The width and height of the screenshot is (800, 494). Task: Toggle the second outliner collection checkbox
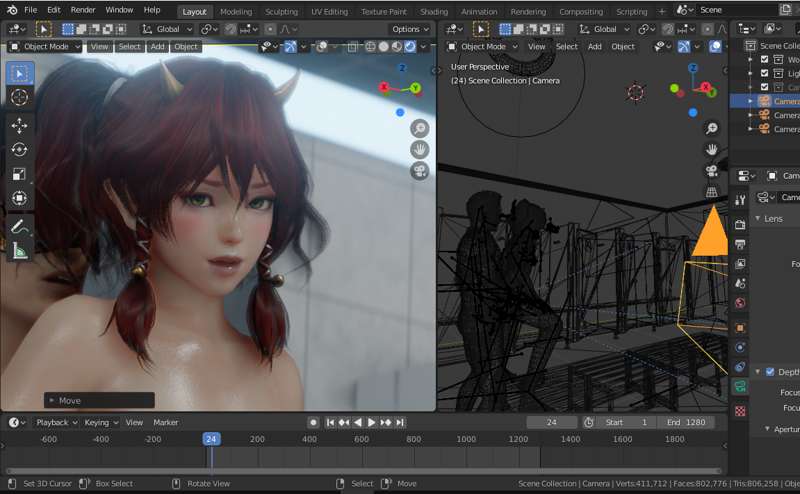pos(764,73)
